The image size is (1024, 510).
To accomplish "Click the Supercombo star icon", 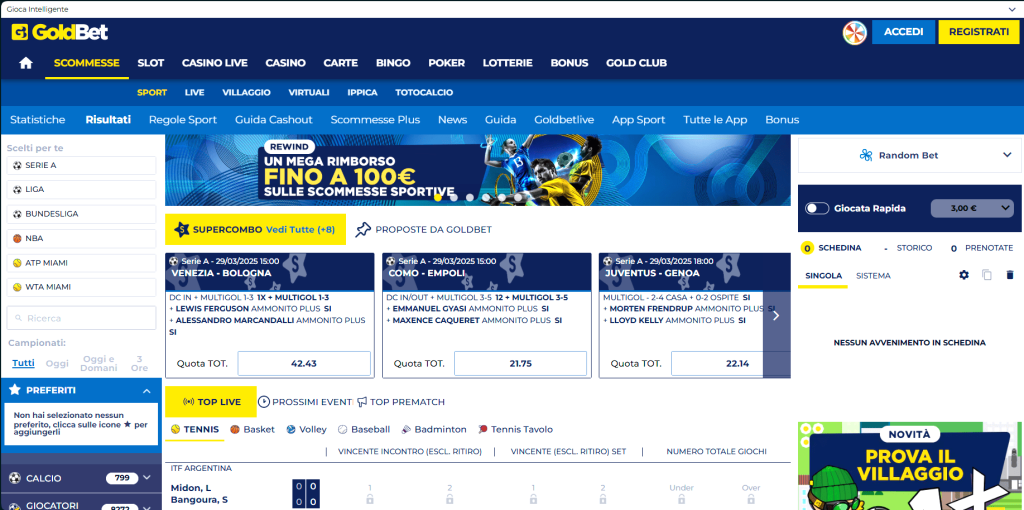I will (182, 229).
